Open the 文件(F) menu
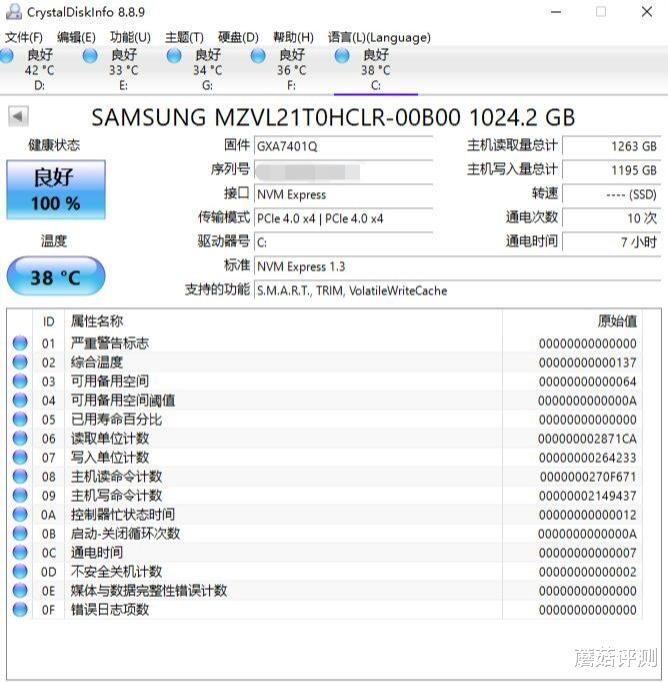This screenshot has width=668, height=682. [x=24, y=37]
